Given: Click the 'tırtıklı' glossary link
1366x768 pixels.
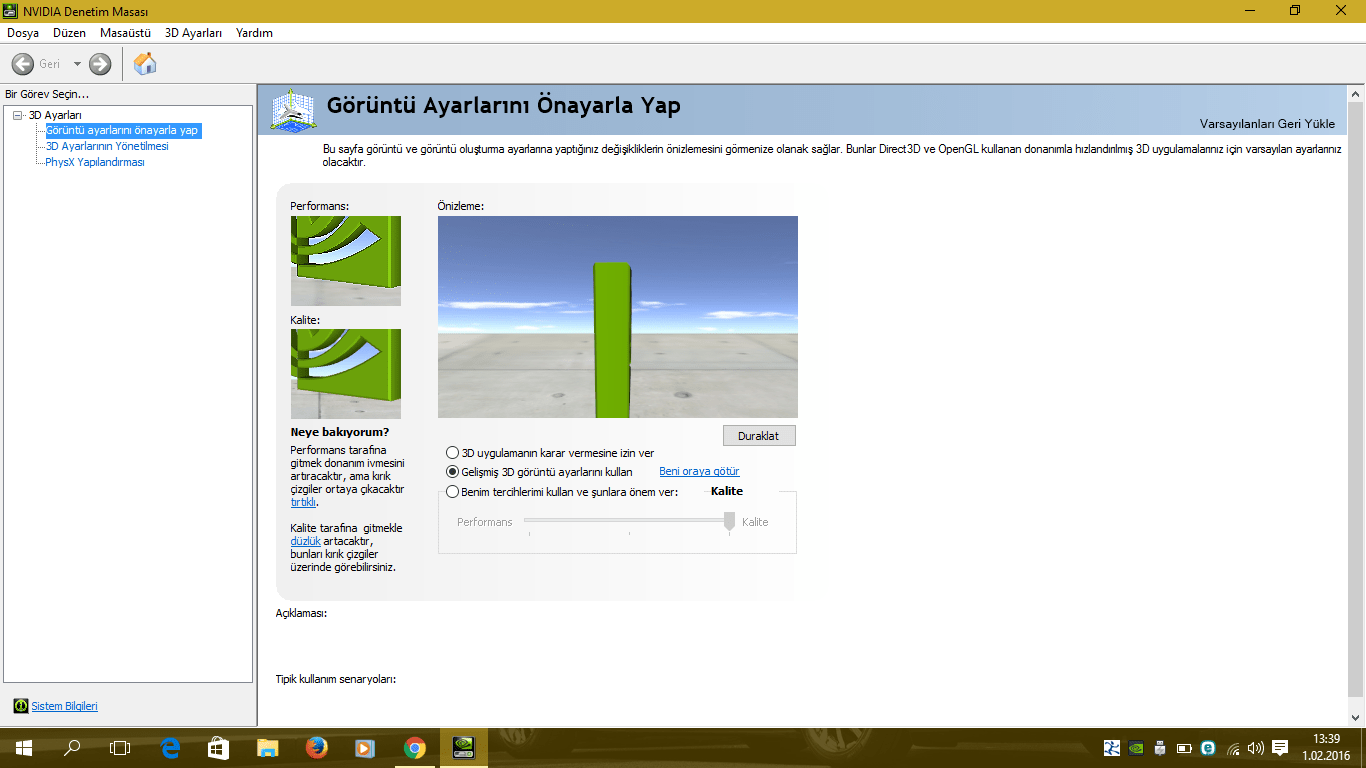Looking at the screenshot, I should pyautogui.click(x=303, y=502).
